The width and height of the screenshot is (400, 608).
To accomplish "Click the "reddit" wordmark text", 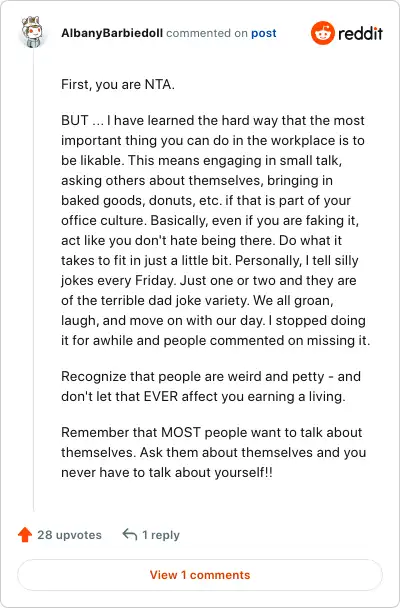I will coord(360,33).
